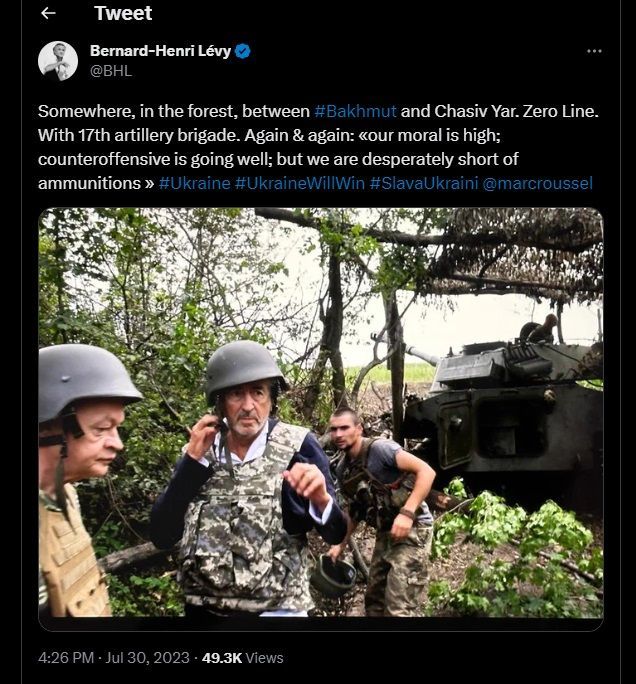Click the Tweet header title
This screenshot has width=636, height=684.
(x=123, y=13)
